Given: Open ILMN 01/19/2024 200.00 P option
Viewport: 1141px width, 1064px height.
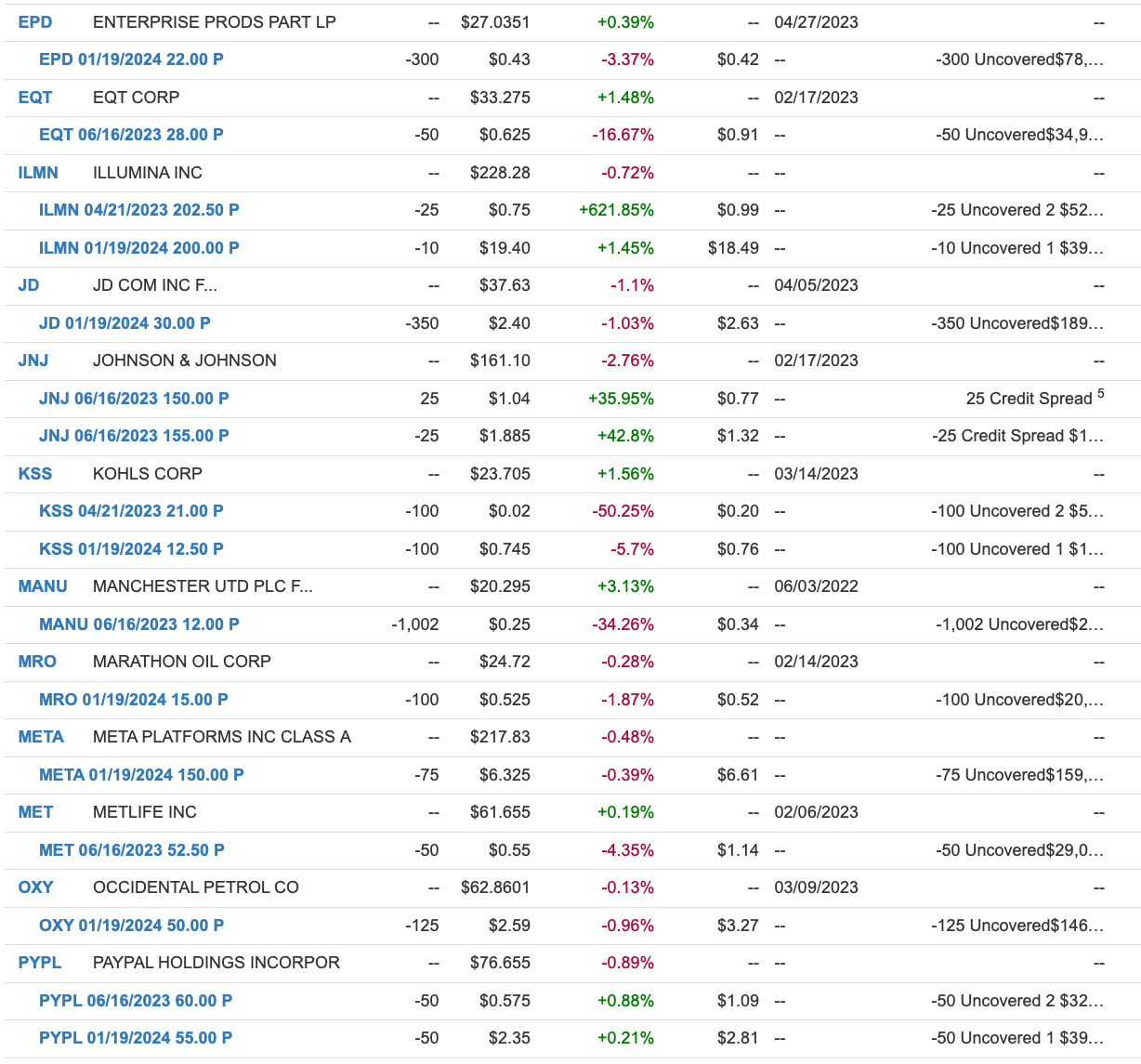Looking at the screenshot, I should click(x=139, y=248).
